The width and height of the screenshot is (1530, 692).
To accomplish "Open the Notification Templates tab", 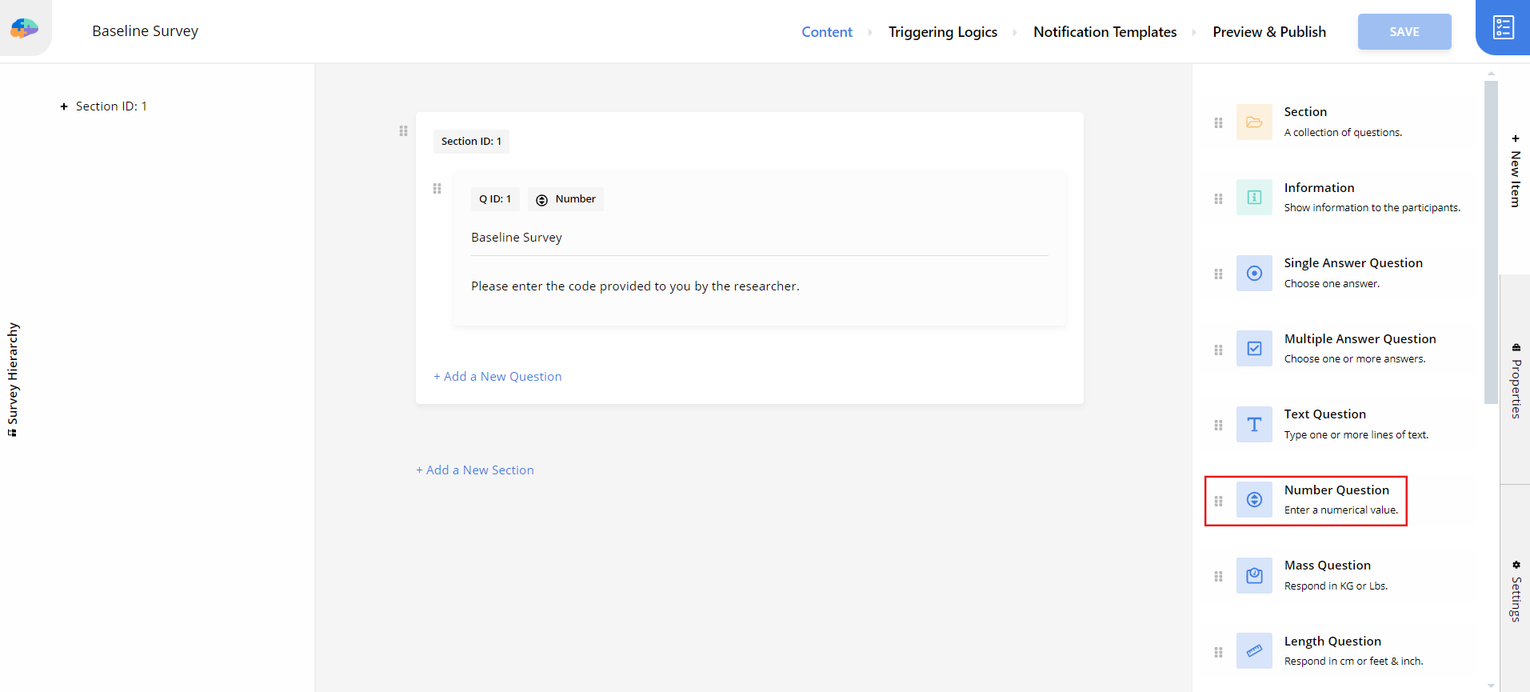I will pyautogui.click(x=1104, y=32).
